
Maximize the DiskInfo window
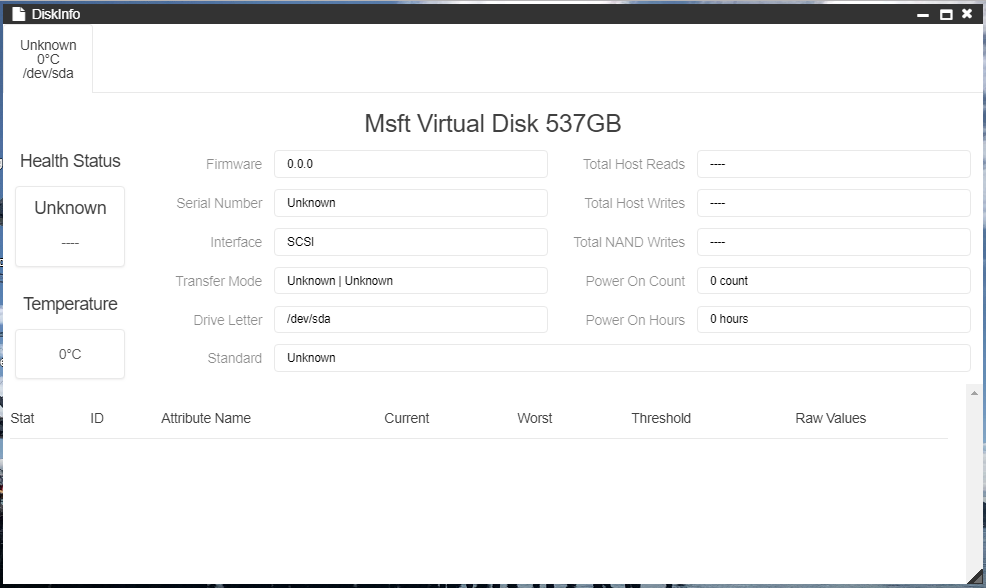coord(946,14)
